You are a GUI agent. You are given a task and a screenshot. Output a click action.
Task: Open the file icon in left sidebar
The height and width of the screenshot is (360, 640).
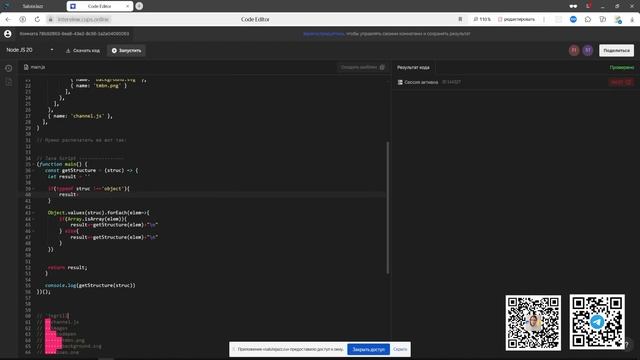(9, 82)
